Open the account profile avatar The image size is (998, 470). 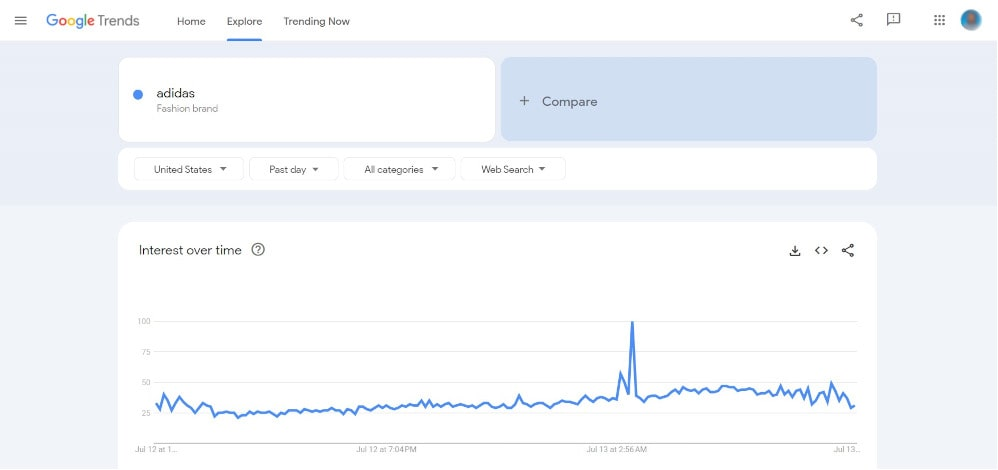pyautogui.click(x=971, y=20)
